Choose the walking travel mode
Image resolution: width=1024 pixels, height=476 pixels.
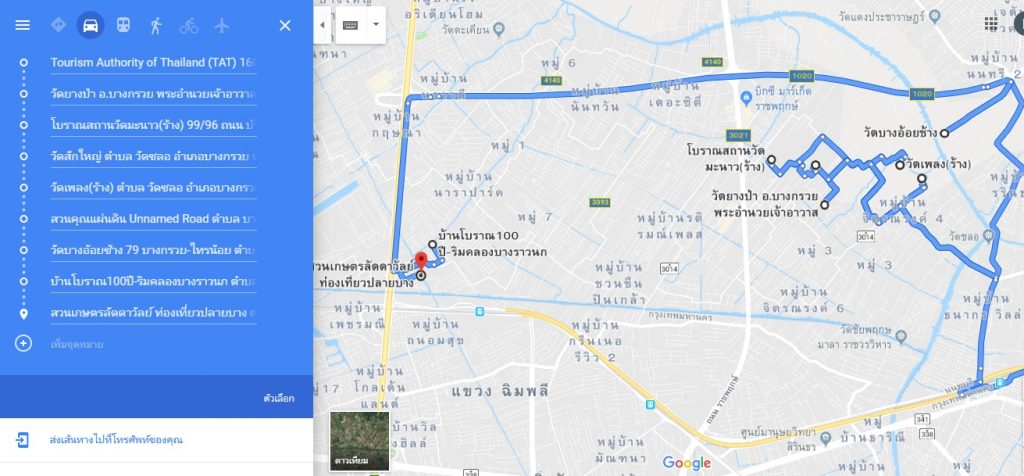pos(155,25)
